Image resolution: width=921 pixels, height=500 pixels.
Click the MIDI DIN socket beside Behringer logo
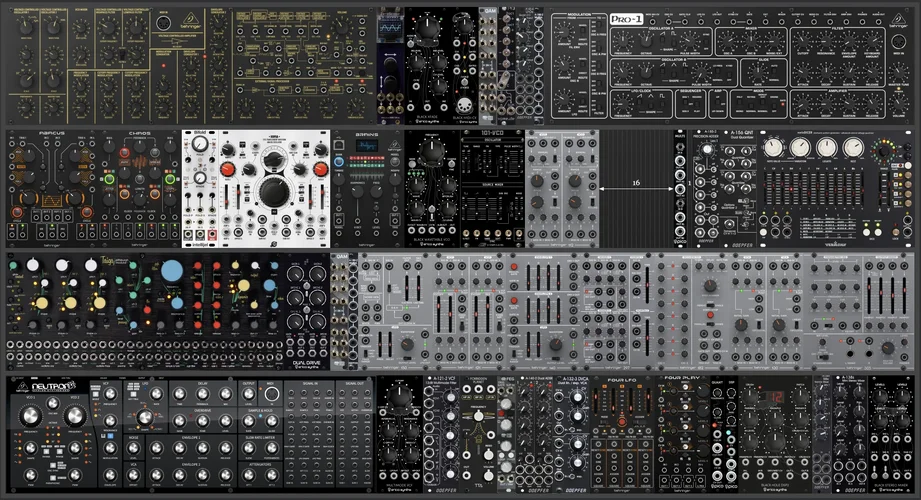[163, 24]
